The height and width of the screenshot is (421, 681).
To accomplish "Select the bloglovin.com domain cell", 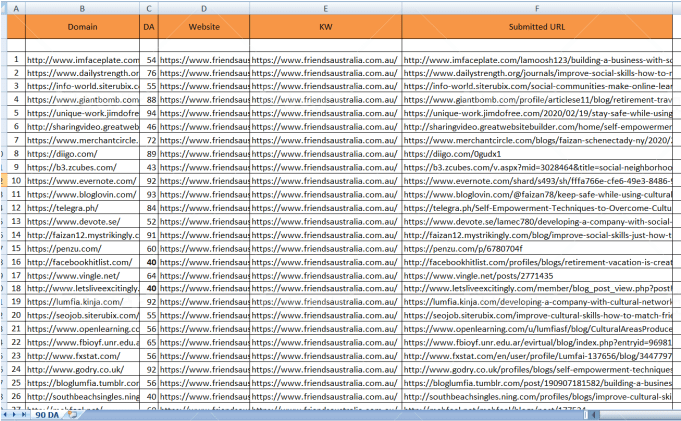I will 83,194.
